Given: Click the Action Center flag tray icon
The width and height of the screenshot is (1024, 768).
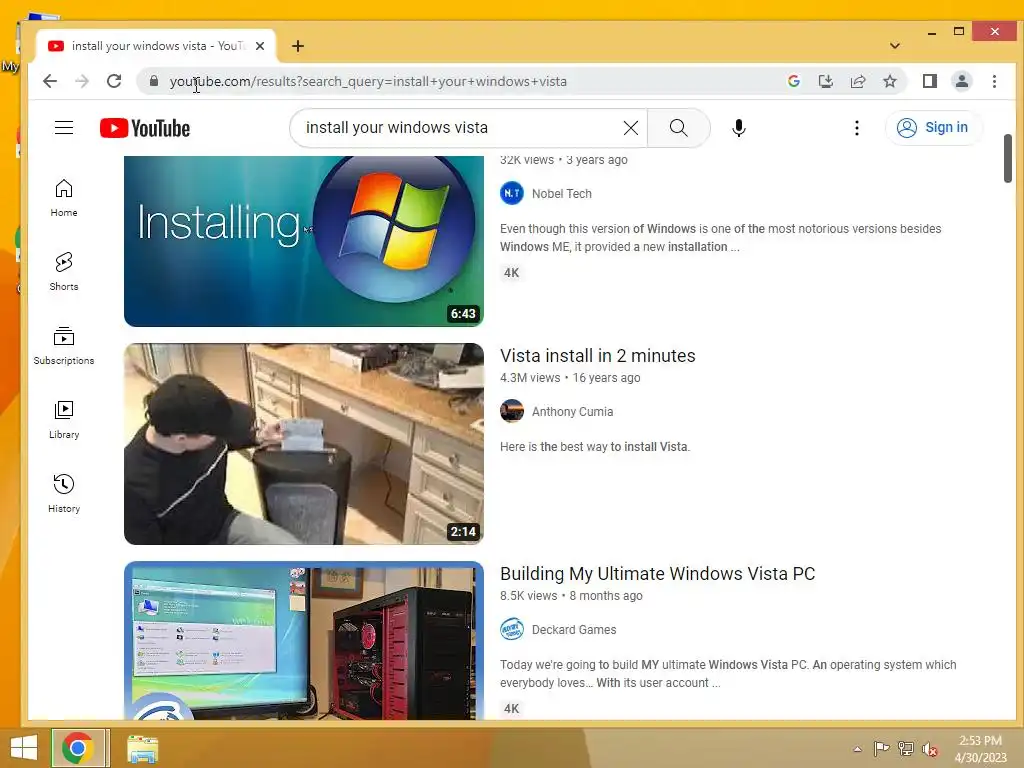Looking at the screenshot, I should [881, 749].
